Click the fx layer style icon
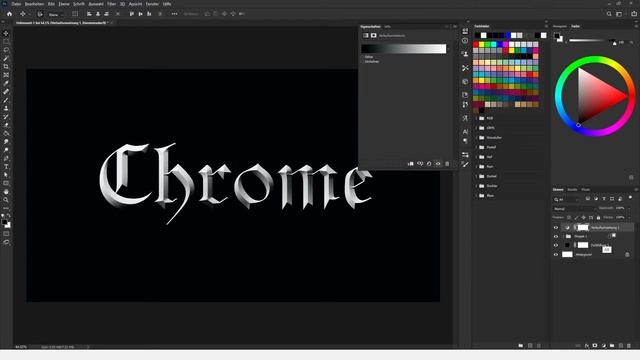Screen dimensions: 640x360 [587, 346]
